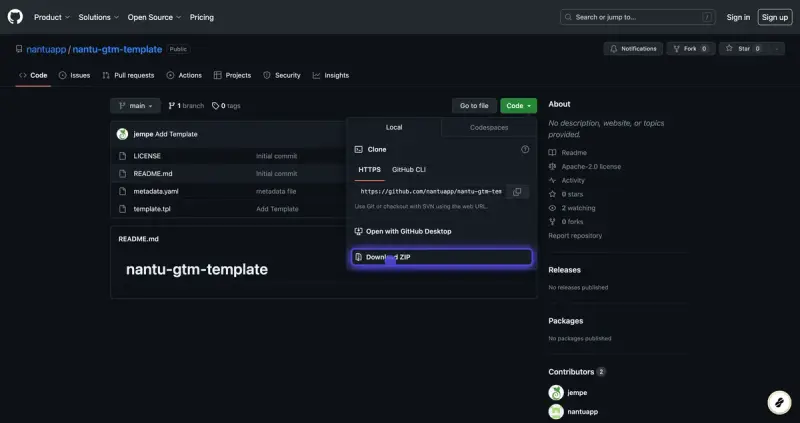Open with GitHub Desktop
Image resolution: width=800 pixels, height=423 pixels.
coord(403,232)
